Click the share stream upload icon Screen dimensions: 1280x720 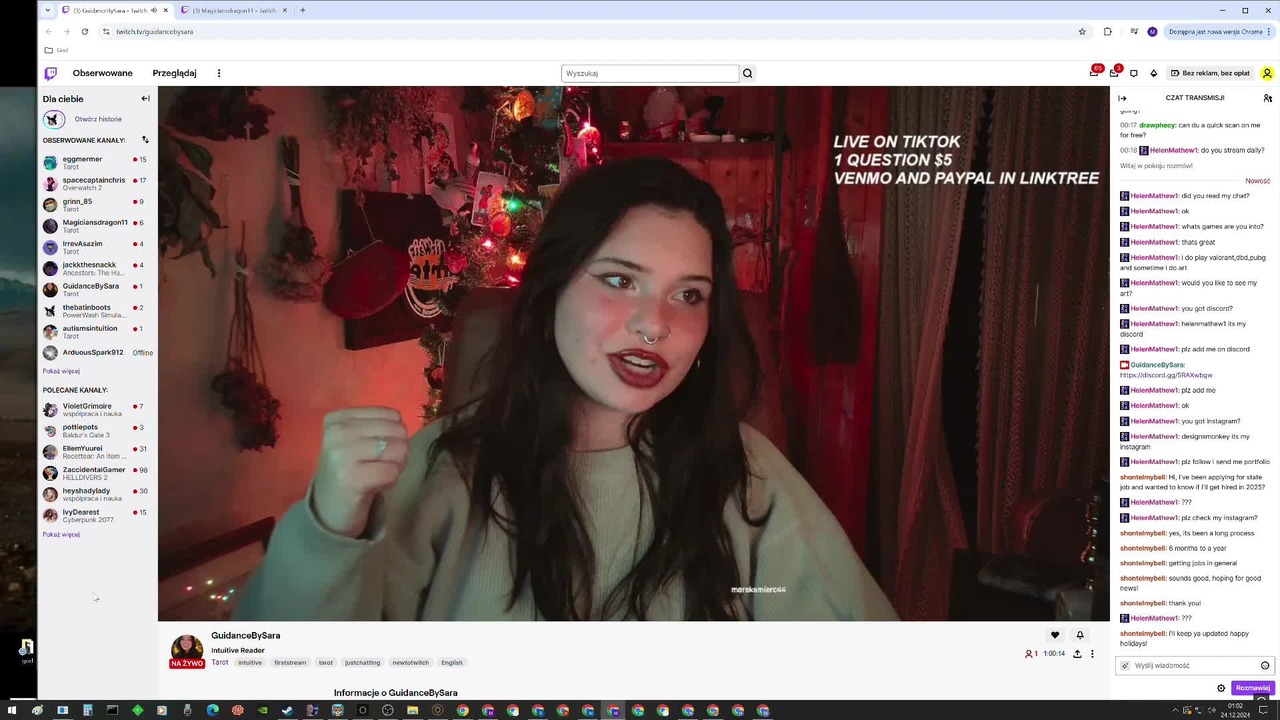coord(1077,654)
